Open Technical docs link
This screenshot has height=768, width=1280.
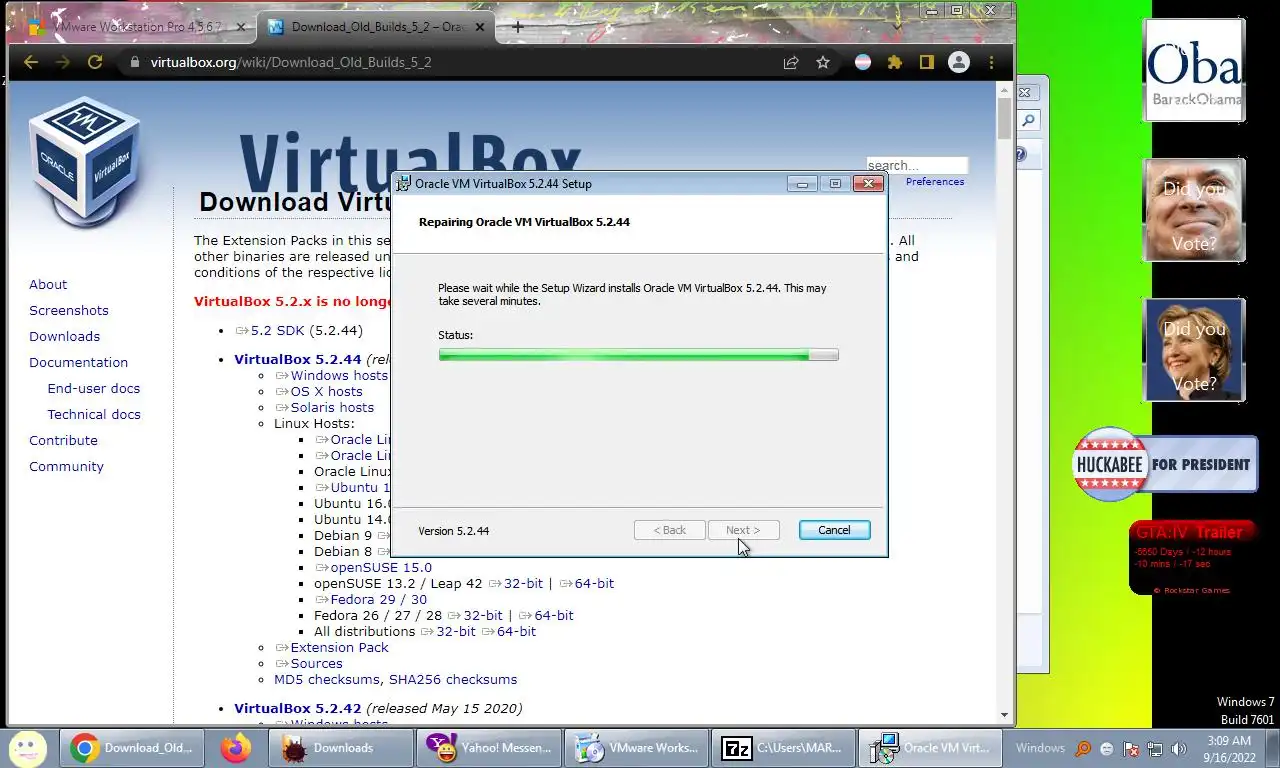tap(94, 415)
